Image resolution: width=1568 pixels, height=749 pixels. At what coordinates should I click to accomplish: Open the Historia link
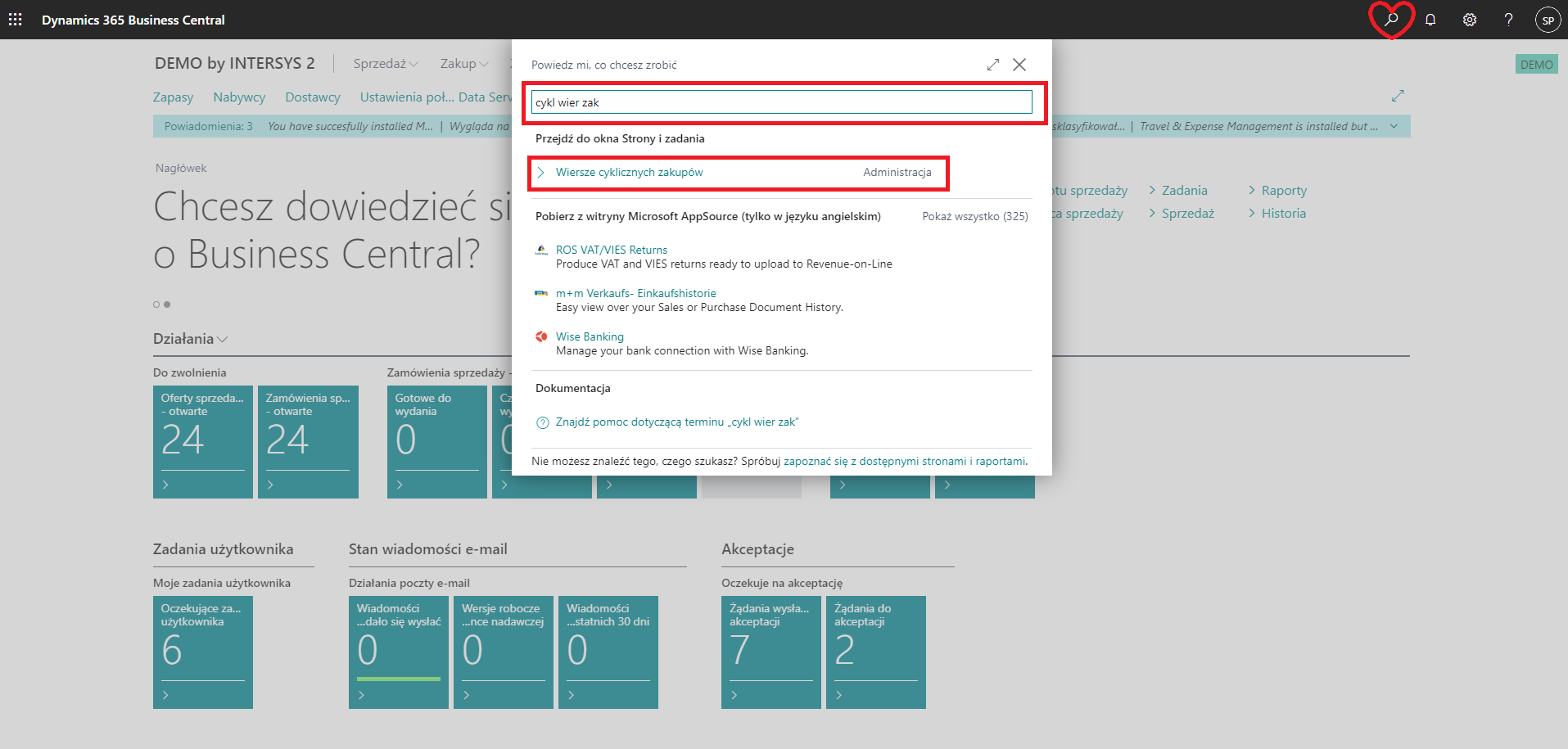[1283, 214]
